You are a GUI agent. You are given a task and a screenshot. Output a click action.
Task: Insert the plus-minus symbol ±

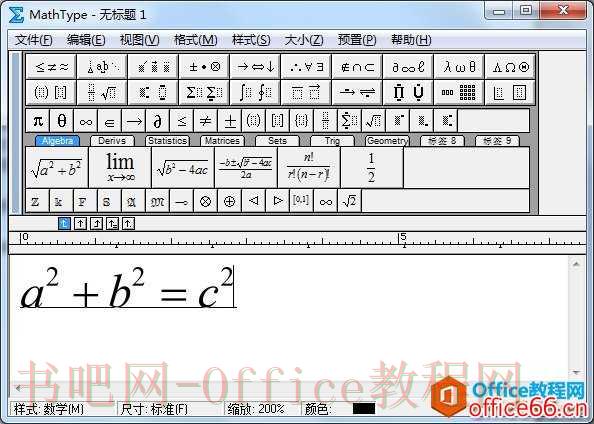(x=230, y=121)
